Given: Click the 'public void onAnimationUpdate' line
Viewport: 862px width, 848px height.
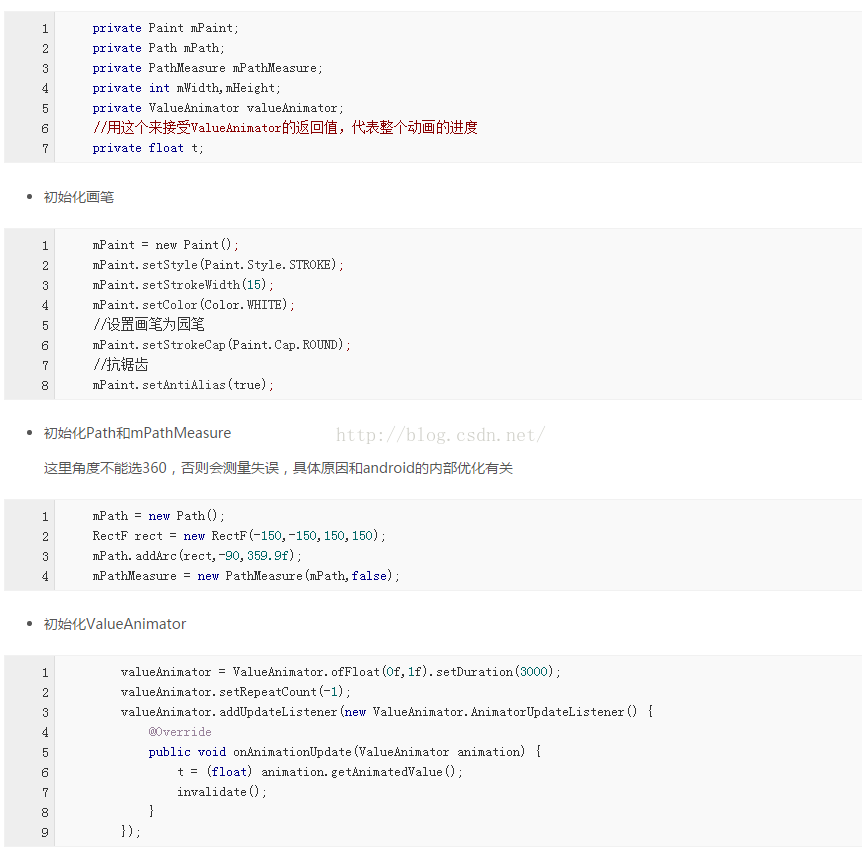Looking at the screenshot, I should (x=345, y=752).
